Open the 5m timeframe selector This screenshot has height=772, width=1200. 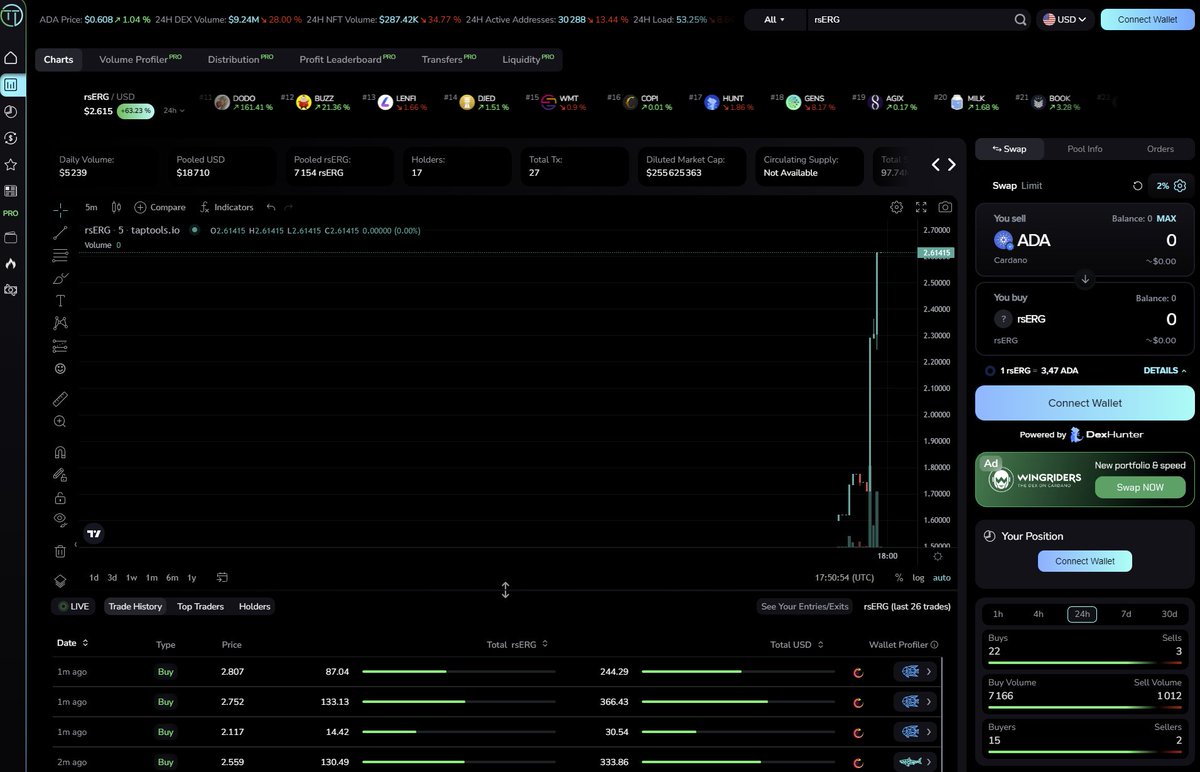pyautogui.click(x=91, y=207)
